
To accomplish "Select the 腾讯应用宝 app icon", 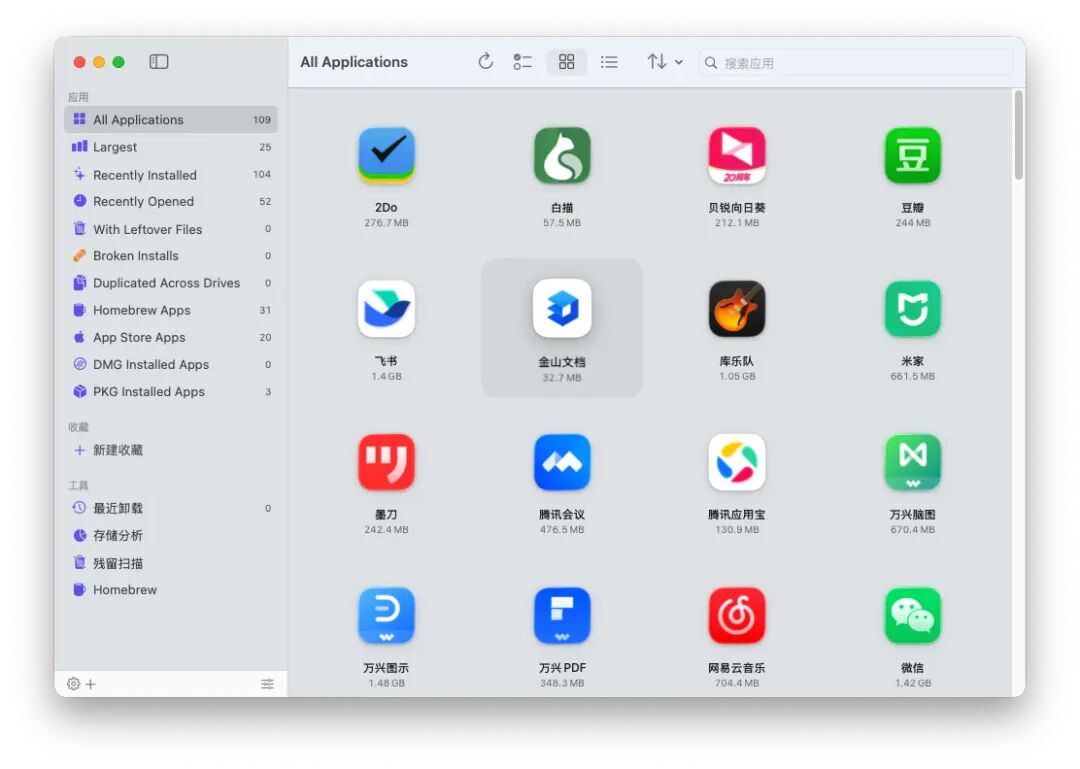I will tap(737, 462).
